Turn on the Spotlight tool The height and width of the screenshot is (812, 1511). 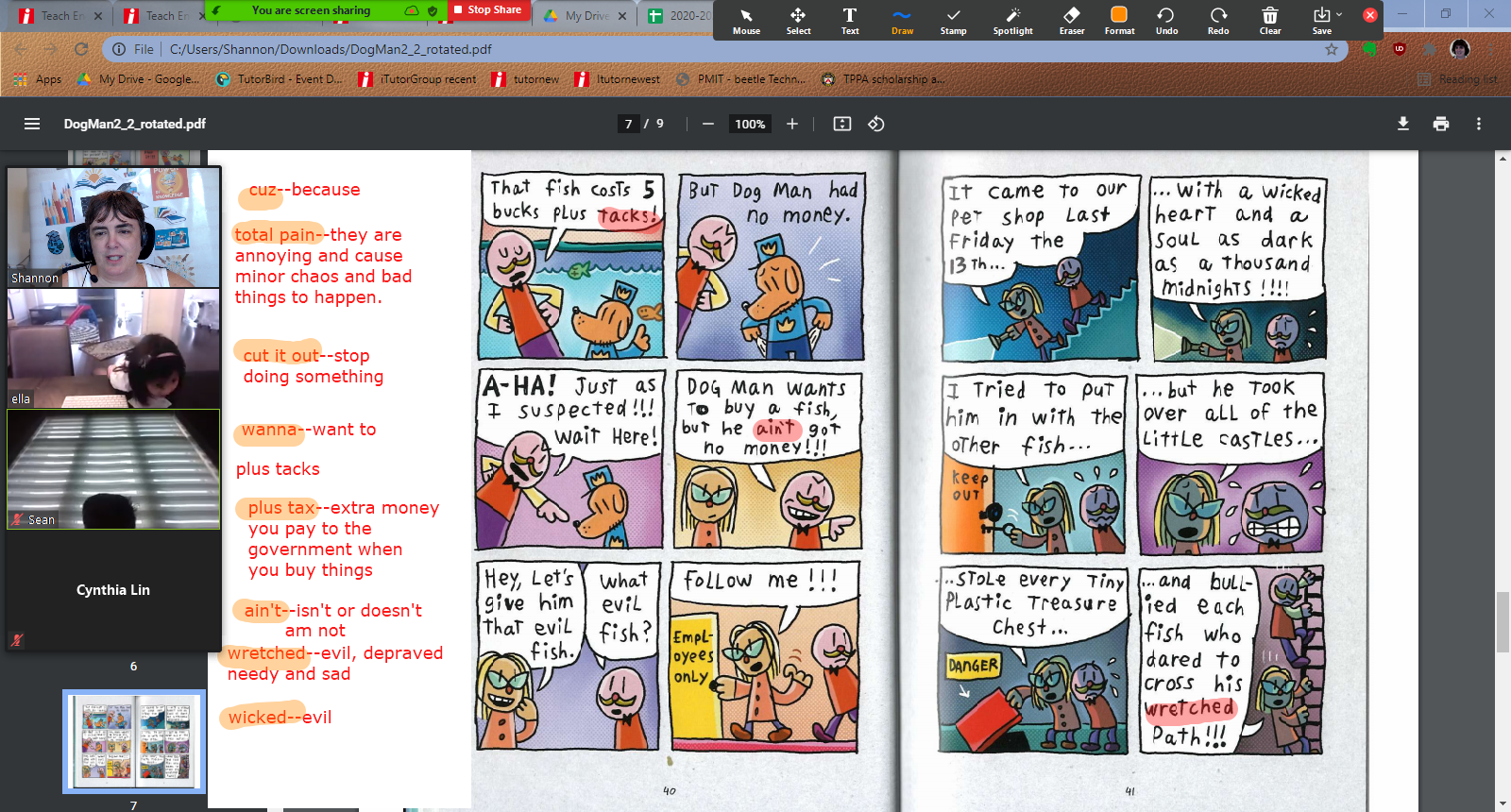pyautogui.click(x=1012, y=21)
